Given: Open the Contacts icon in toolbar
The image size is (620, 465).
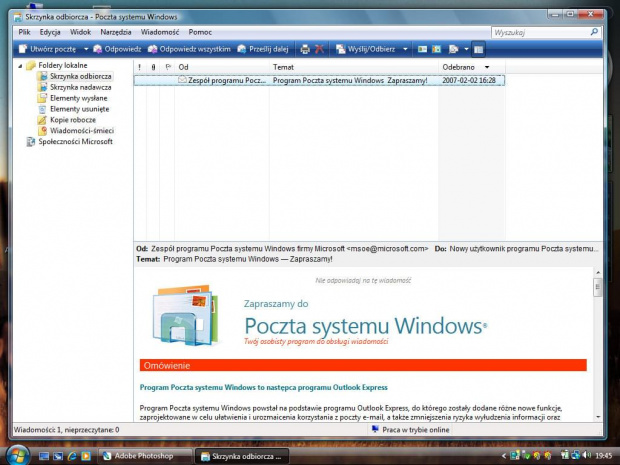Looking at the screenshot, I should (422, 49).
